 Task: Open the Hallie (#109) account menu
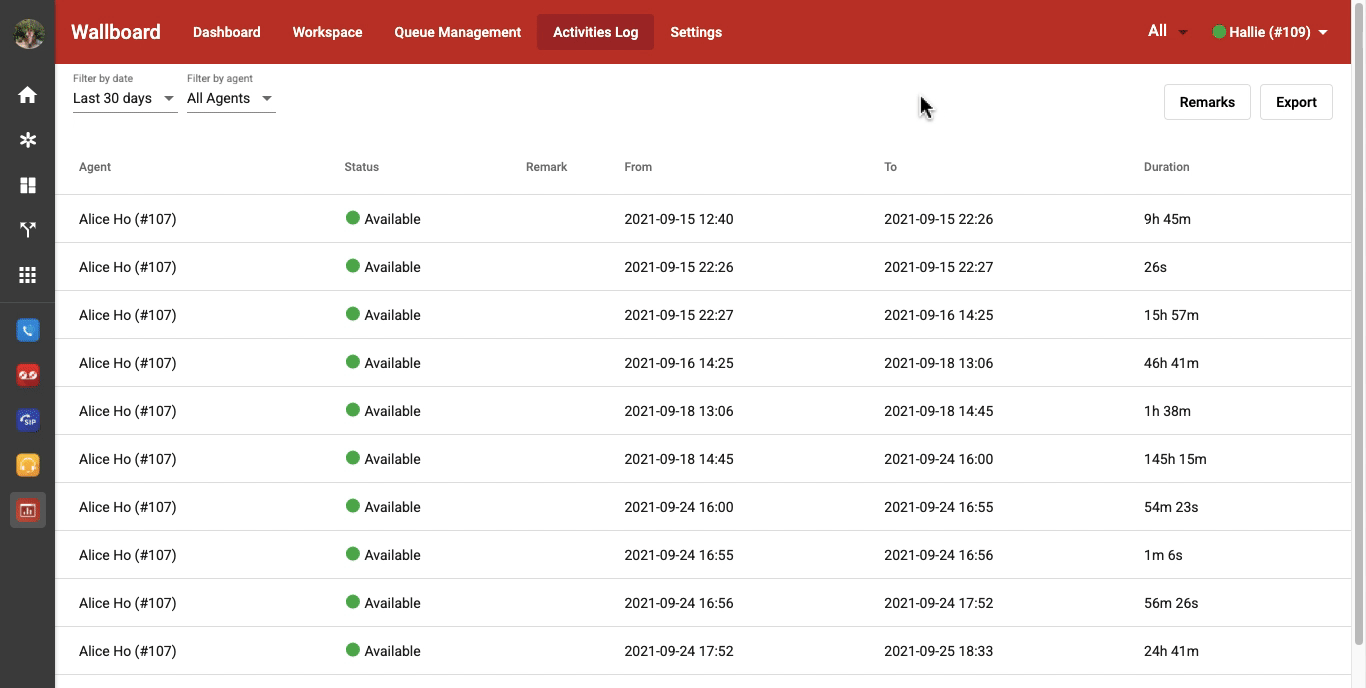(x=1272, y=31)
